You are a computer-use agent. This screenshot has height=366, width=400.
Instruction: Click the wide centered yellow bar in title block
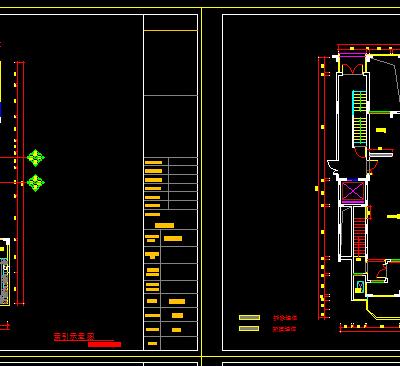point(164,226)
